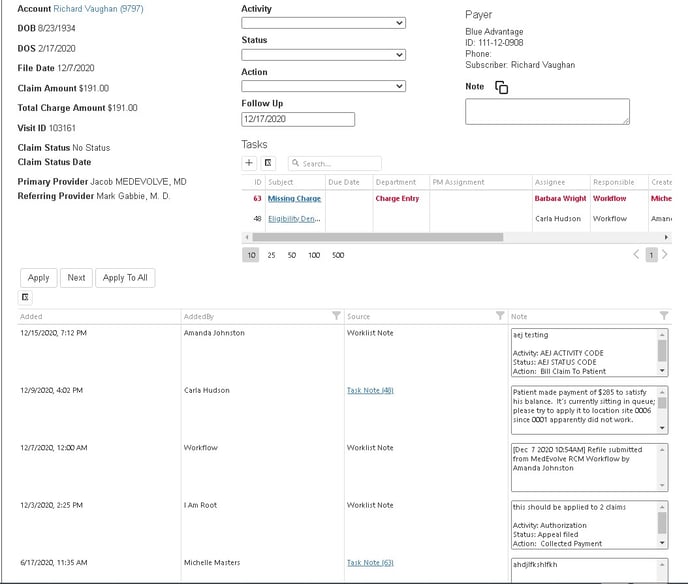Click the Follow Up date field

pos(298,120)
